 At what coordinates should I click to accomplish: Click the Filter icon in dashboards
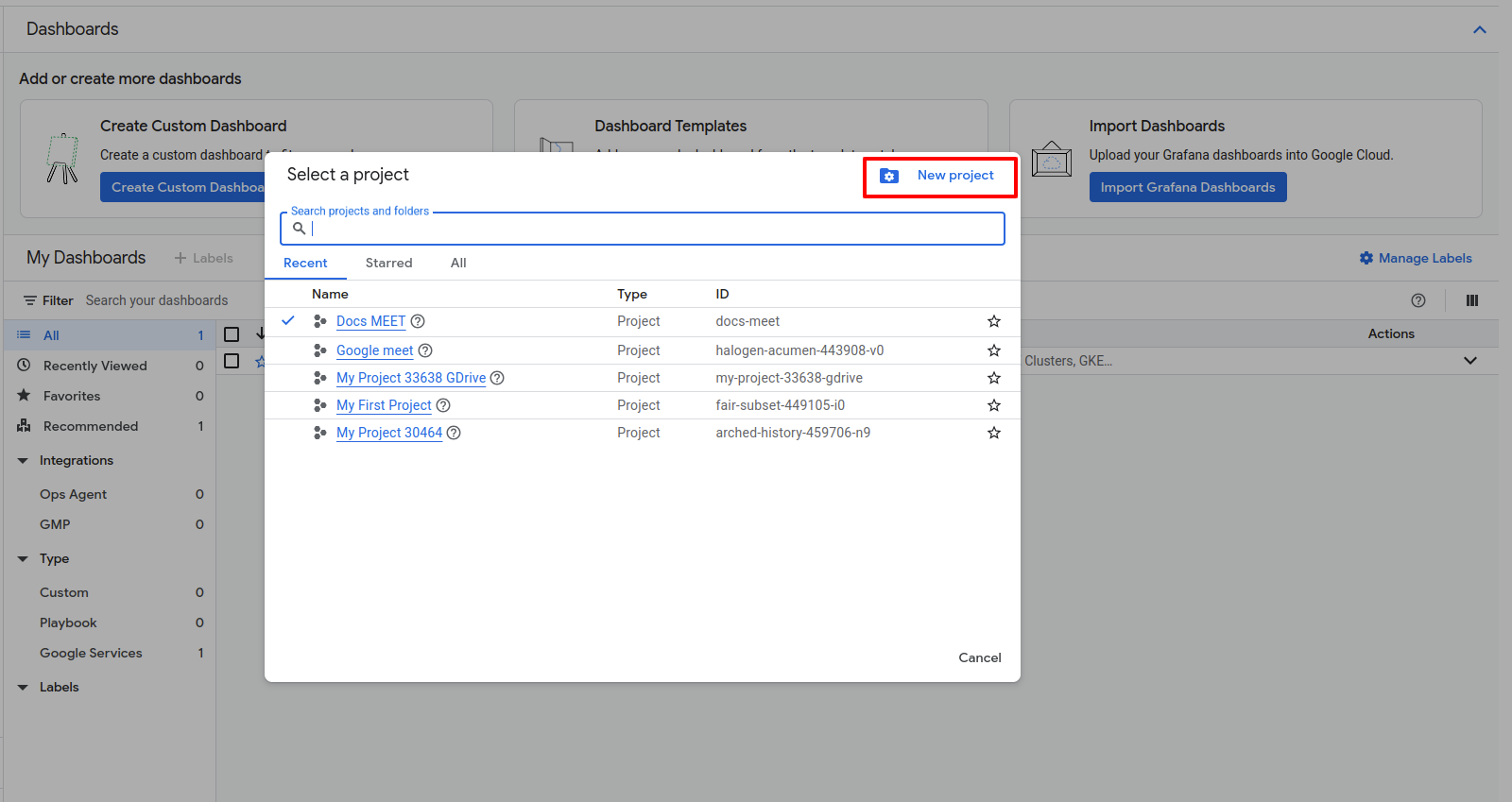30,300
